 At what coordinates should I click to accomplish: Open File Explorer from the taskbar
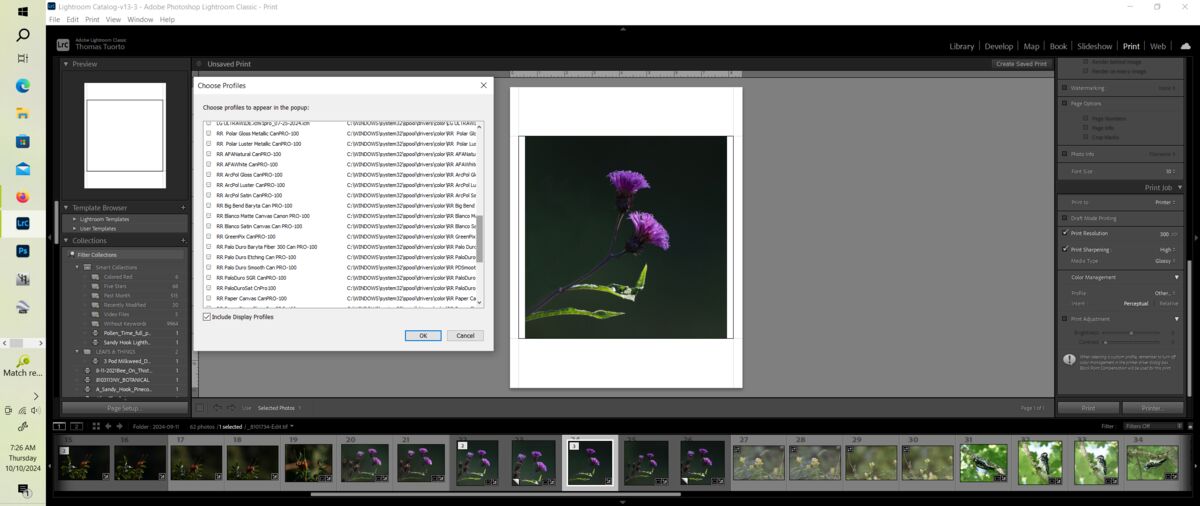(x=23, y=114)
